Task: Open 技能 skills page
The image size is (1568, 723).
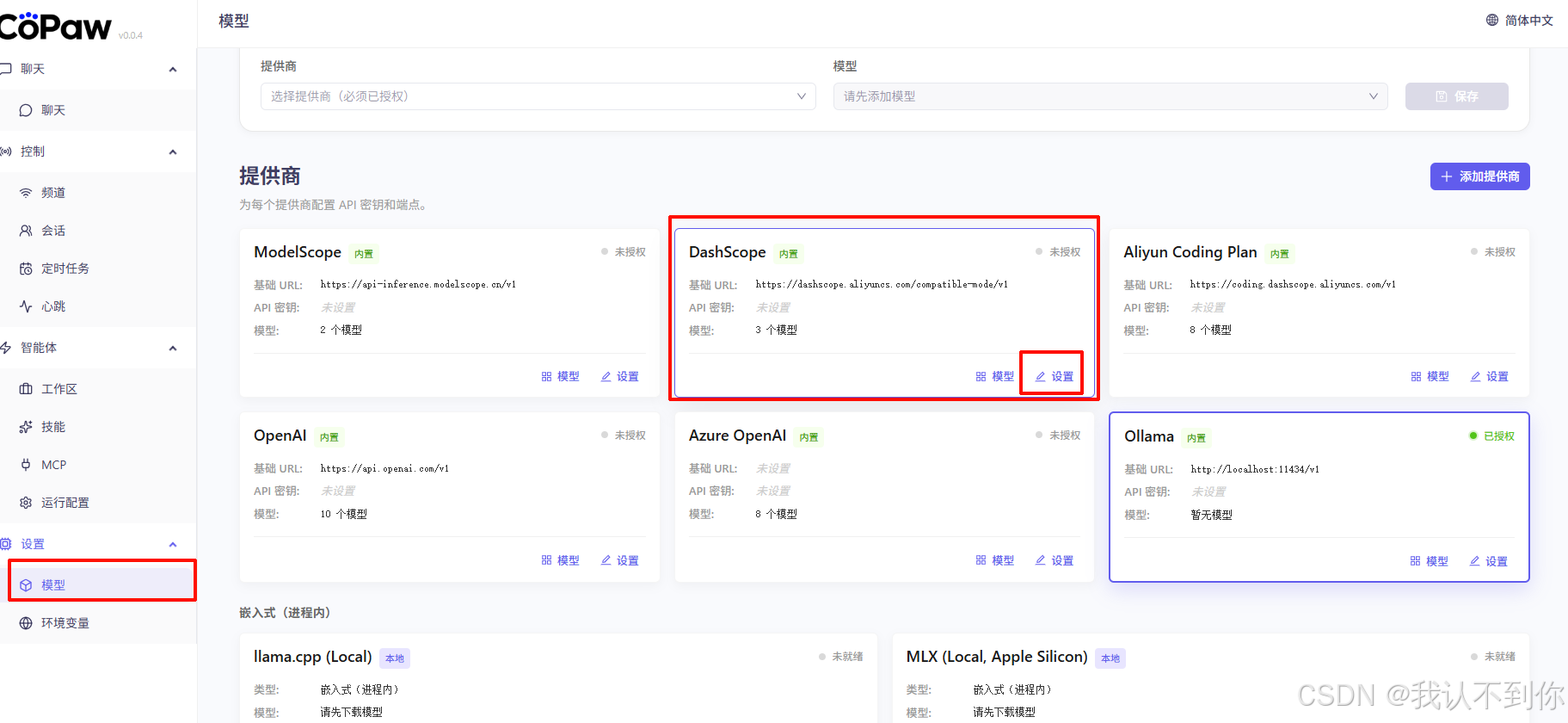Action: (x=98, y=427)
